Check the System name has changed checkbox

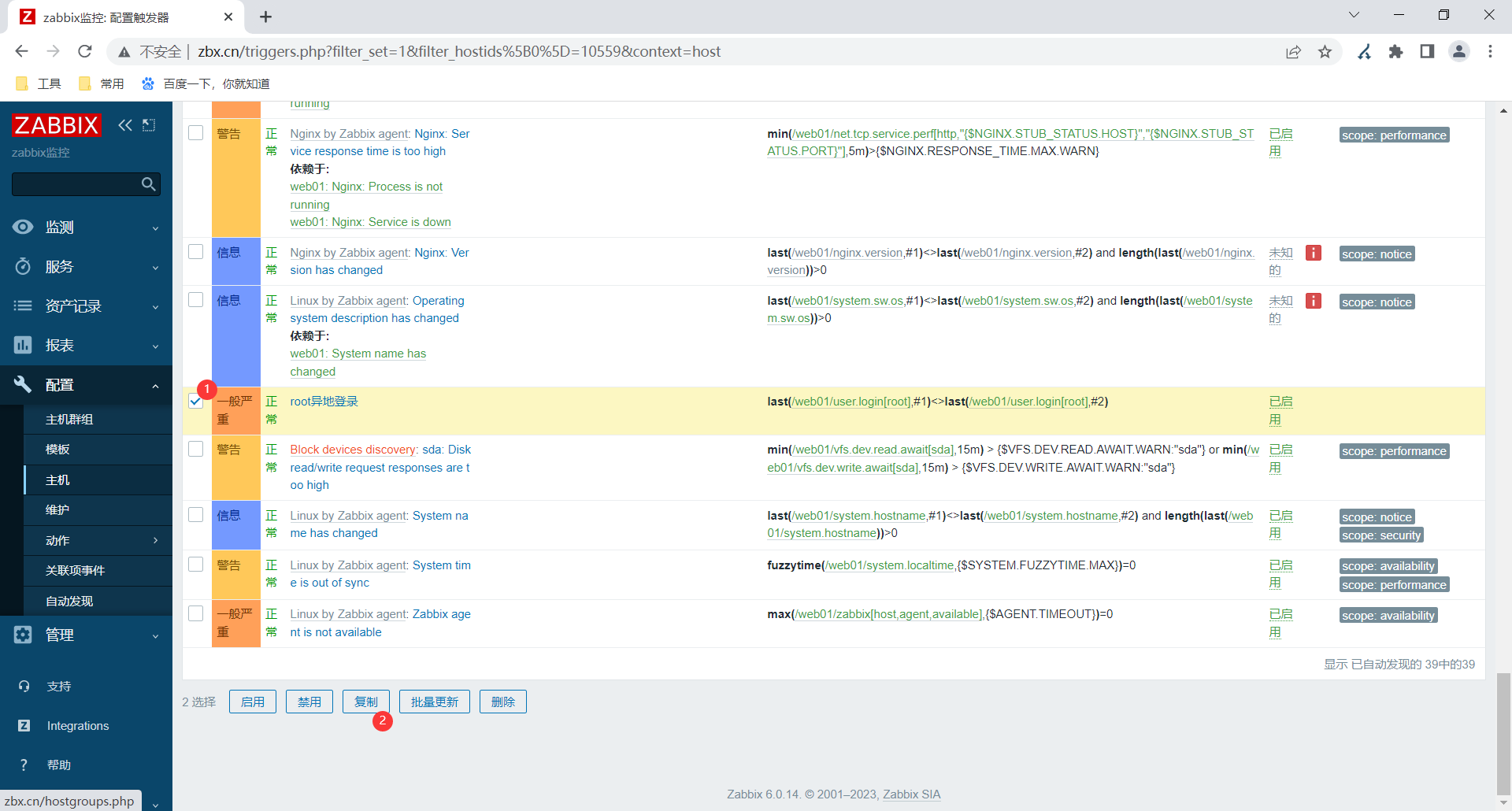[196, 515]
